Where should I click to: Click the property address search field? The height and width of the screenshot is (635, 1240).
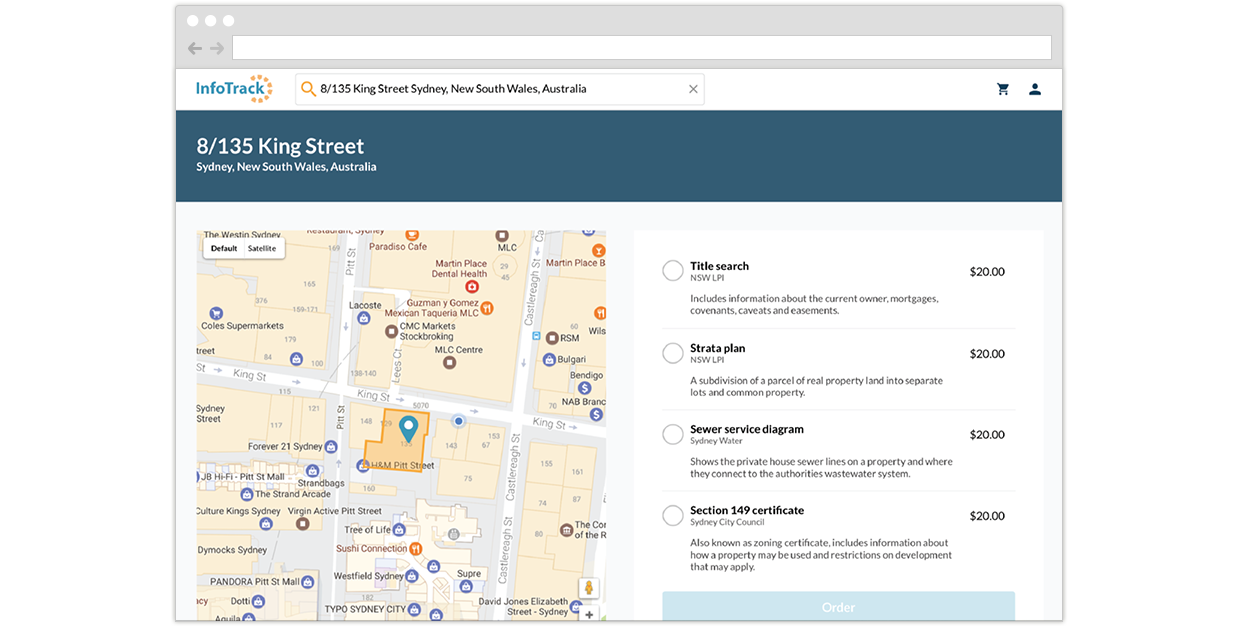coord(500,89)
